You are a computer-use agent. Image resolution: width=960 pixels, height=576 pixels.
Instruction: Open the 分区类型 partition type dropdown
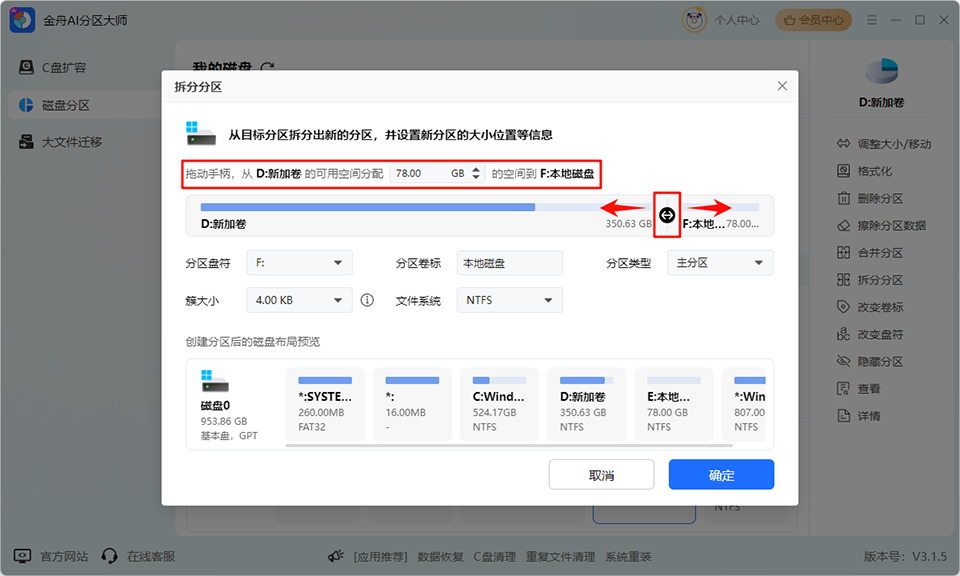(720, 261)
